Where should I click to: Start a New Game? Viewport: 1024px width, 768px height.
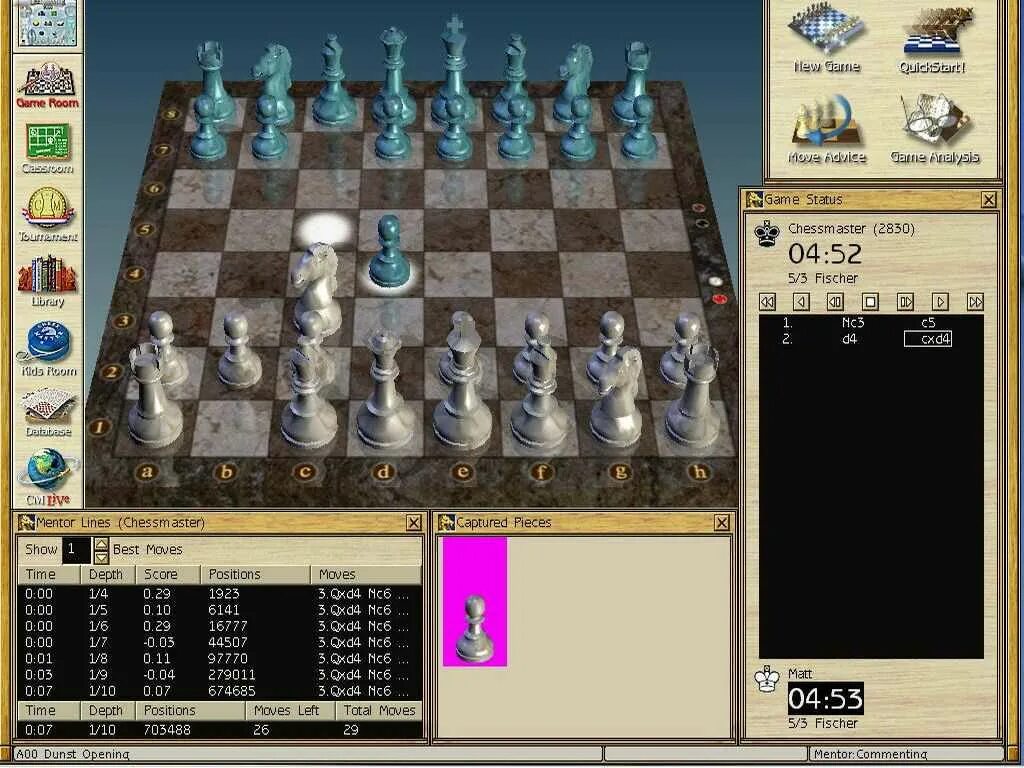point(826,40)
